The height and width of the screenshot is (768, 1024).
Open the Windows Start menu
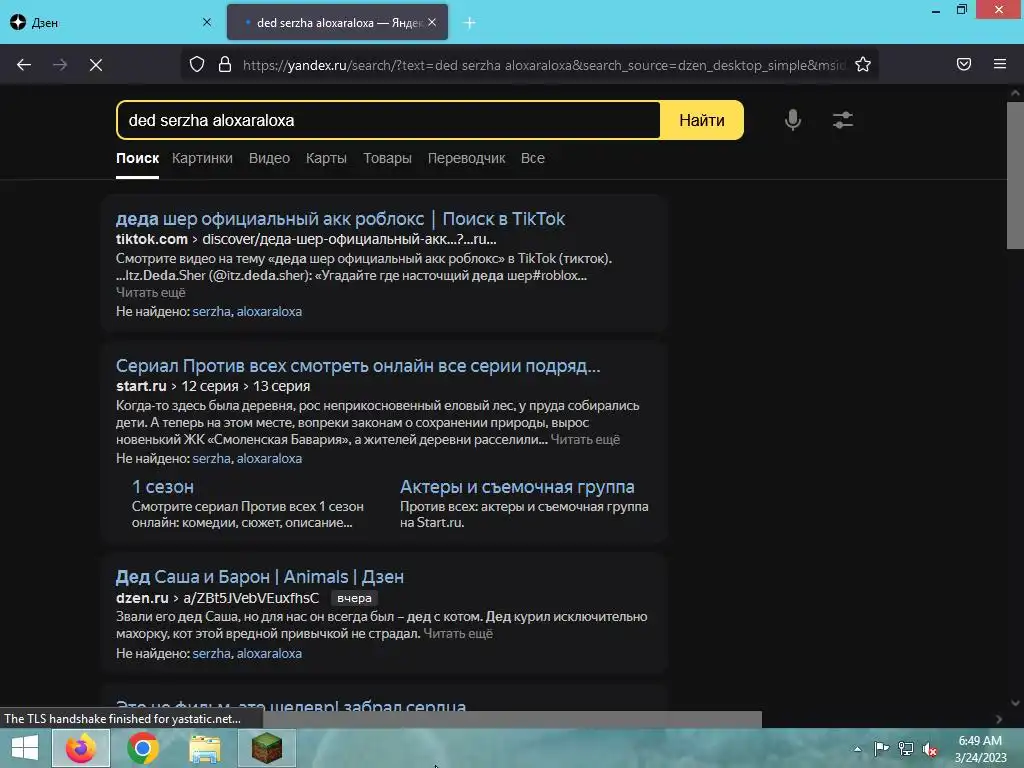25,748
